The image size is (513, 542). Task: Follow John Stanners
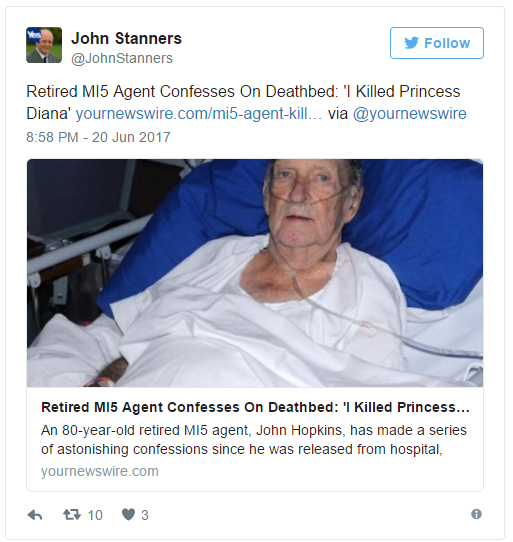[437, 43]
